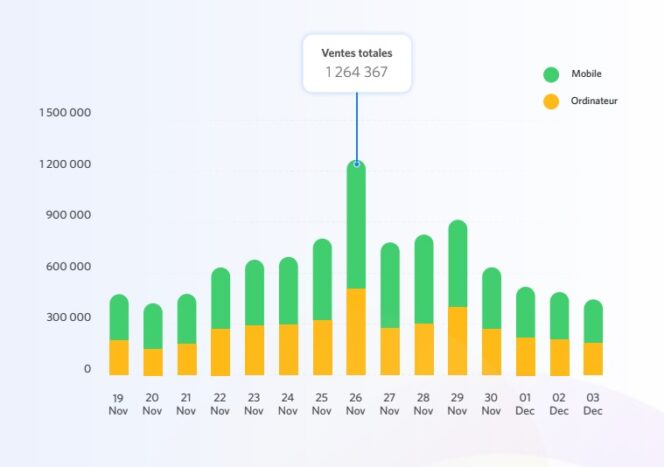Click the 1 200 000 axis label
Screen dimensions: 664x467
pos(65,164)
